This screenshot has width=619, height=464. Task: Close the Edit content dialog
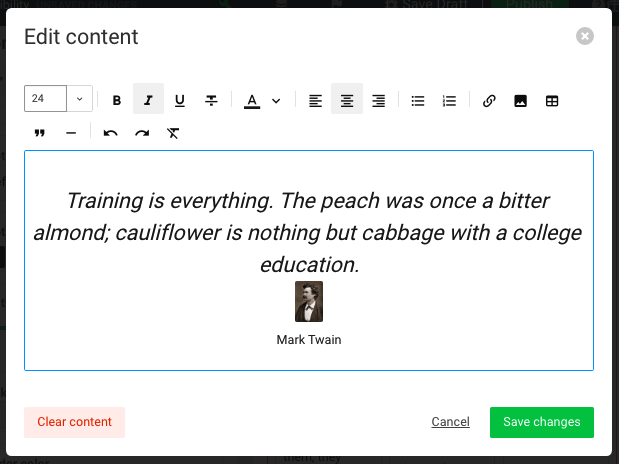[585, 36]
